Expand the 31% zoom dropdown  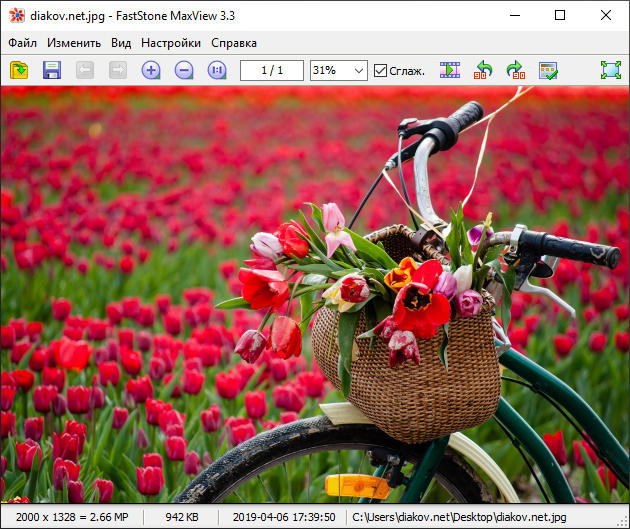(x=359, y=71)
